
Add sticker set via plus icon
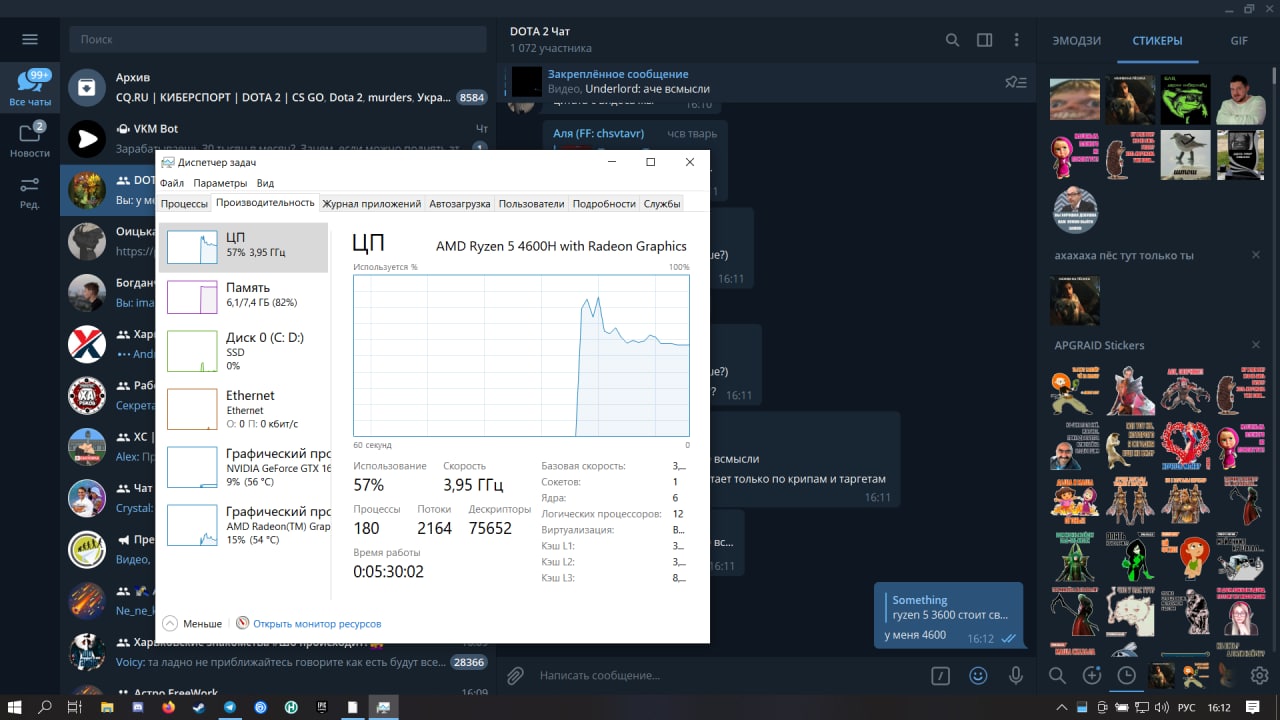1092,676
